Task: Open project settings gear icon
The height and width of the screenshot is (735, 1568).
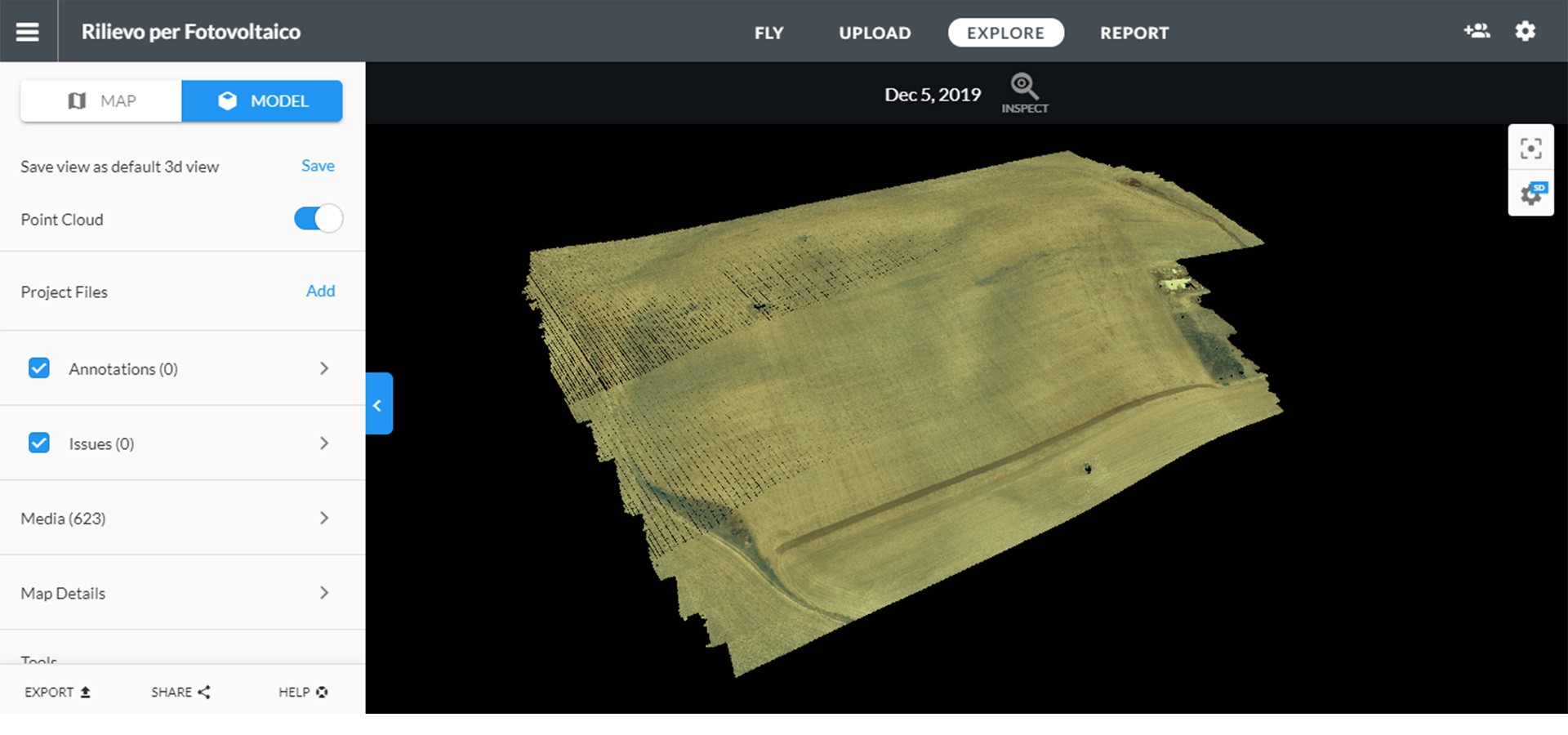Action: pos(1525,31)
